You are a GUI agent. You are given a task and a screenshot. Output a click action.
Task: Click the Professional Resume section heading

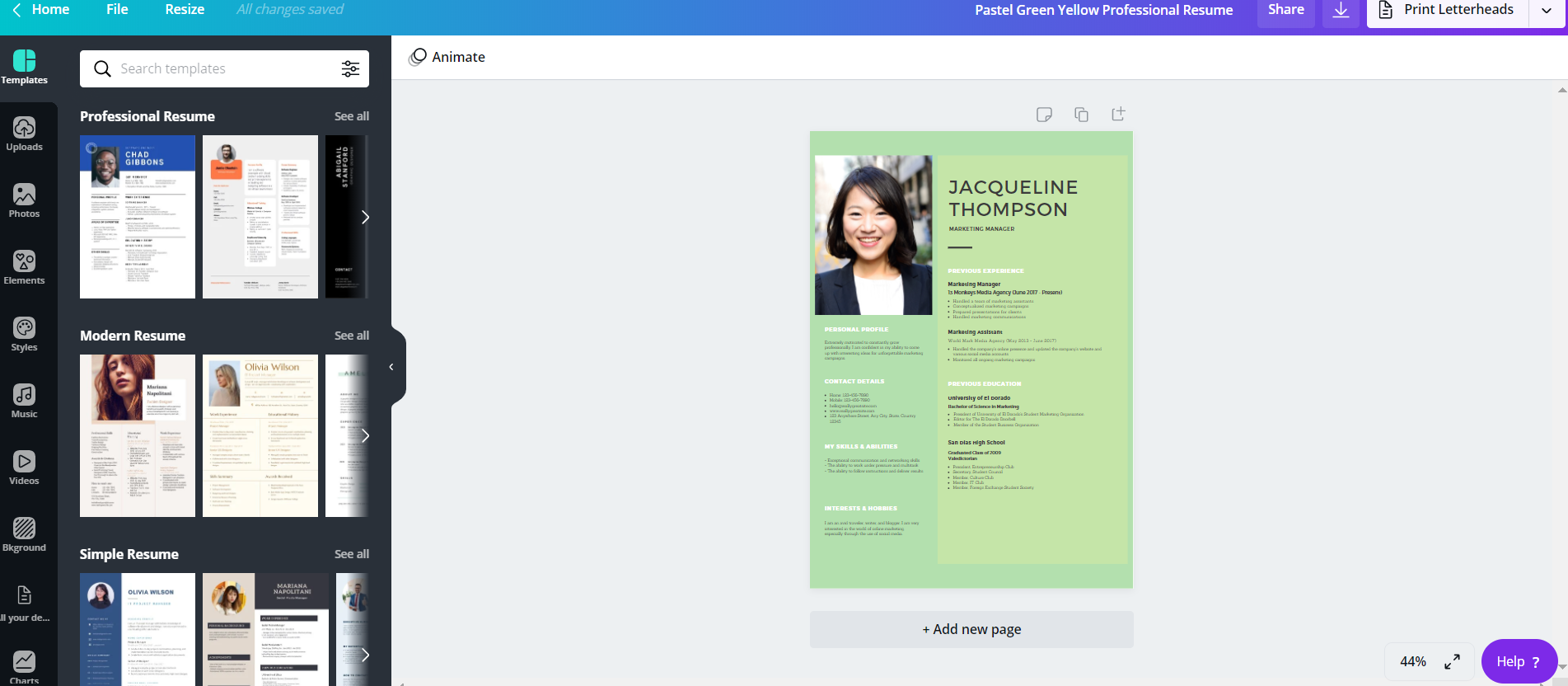point(147,116)
